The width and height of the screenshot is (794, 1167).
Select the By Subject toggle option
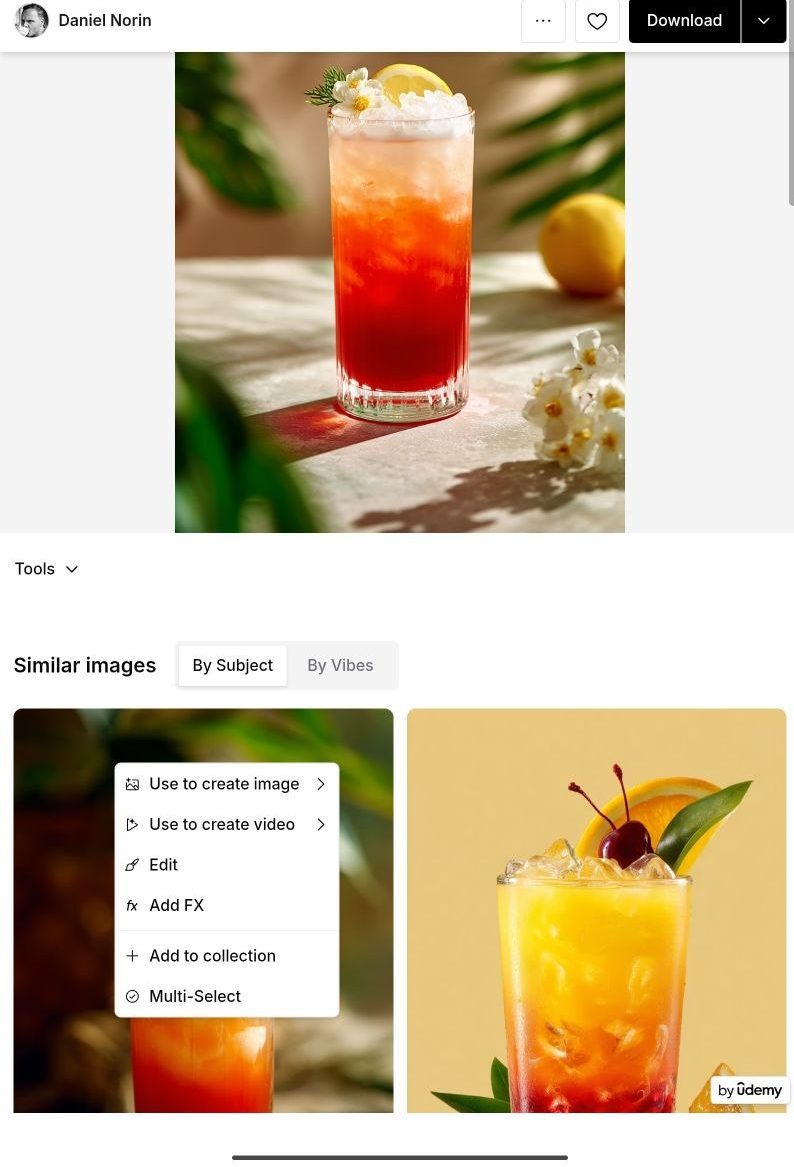[x=232, y=665]
